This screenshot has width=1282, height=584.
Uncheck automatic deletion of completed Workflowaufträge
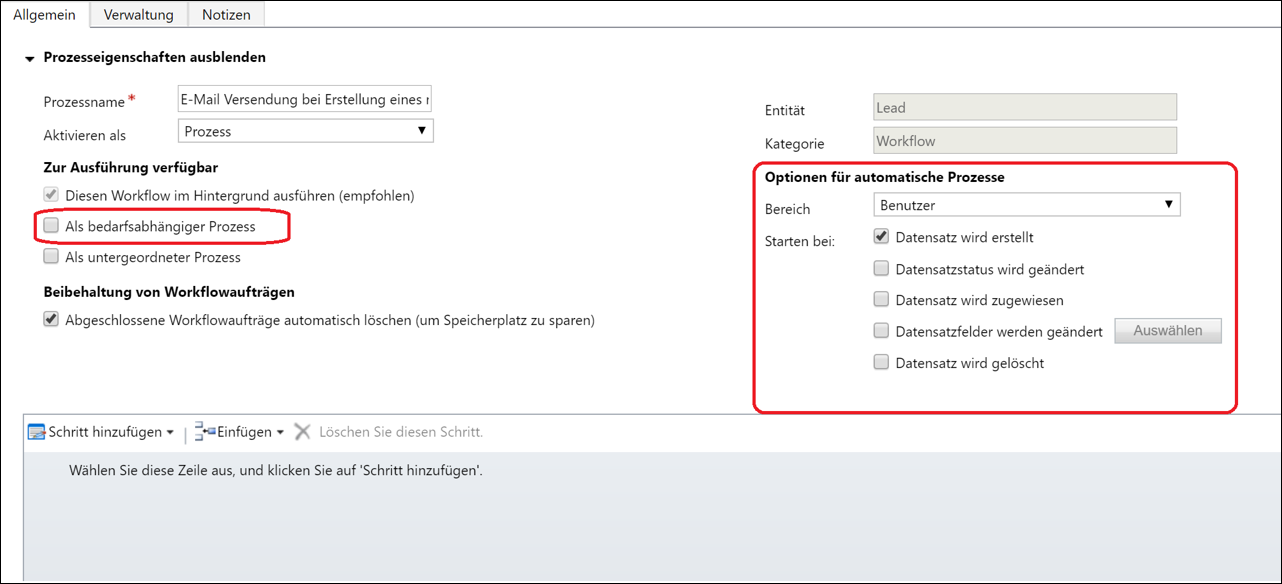[51, 318]
